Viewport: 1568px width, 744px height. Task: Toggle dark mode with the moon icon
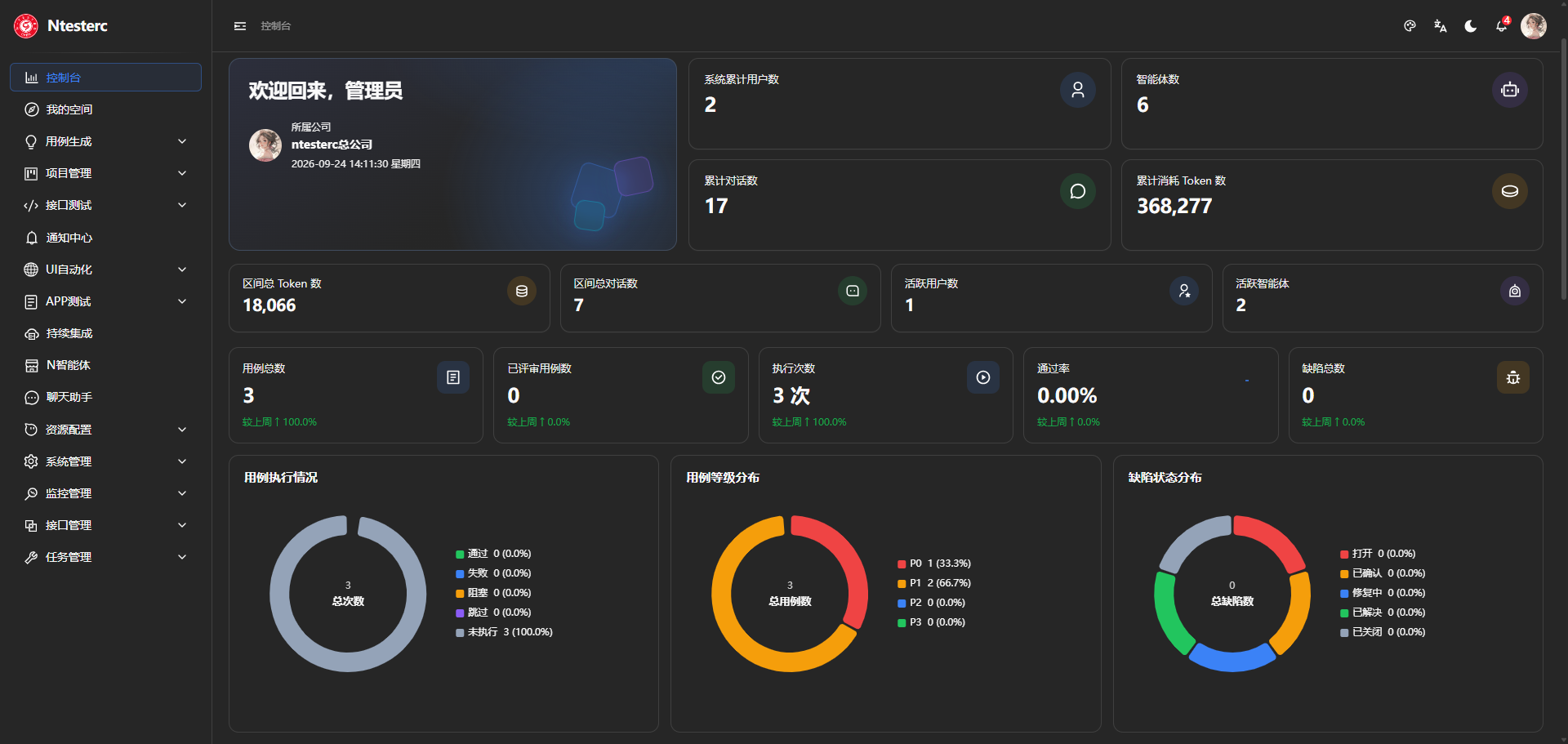[x=1471, y=26]
